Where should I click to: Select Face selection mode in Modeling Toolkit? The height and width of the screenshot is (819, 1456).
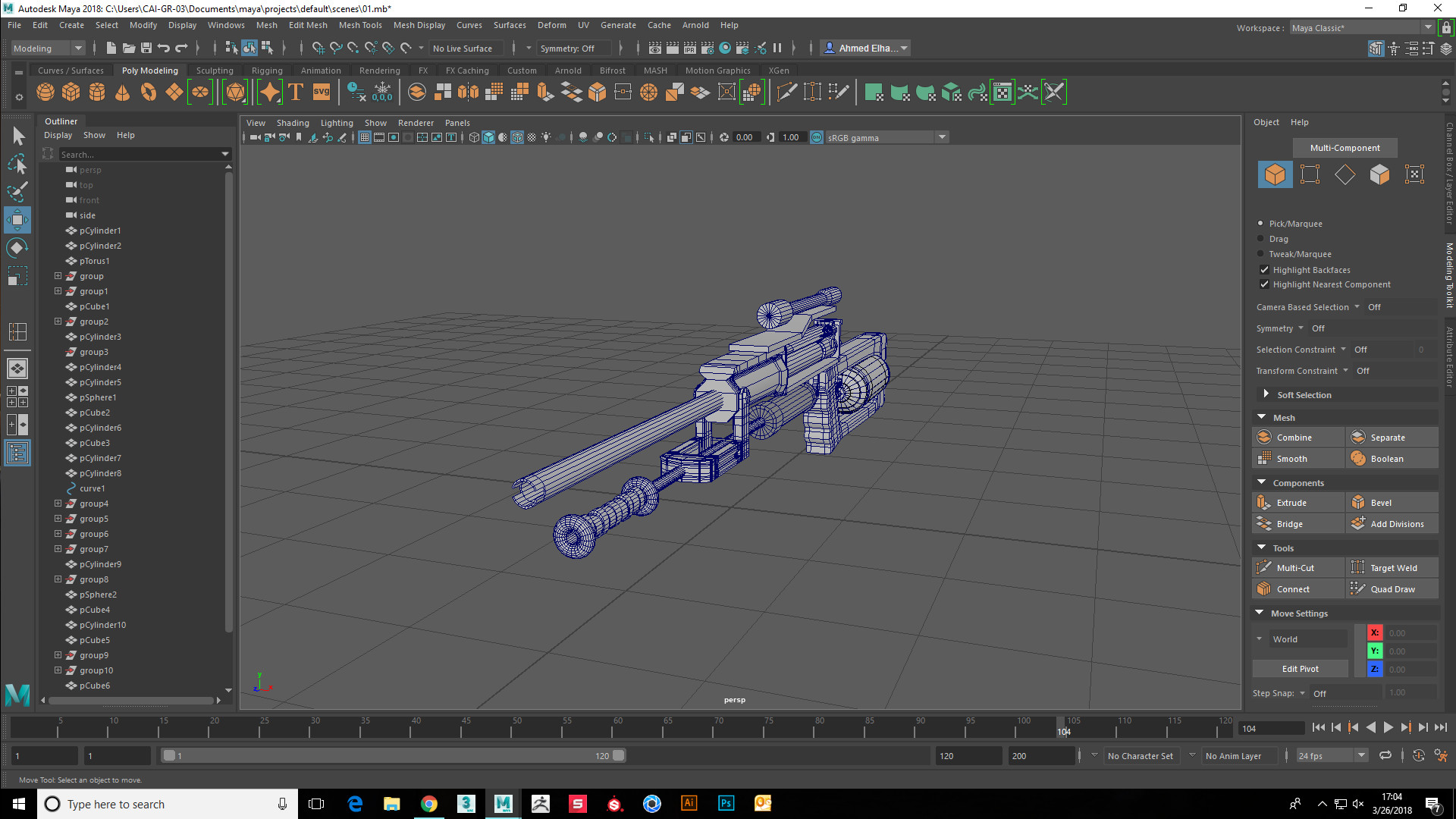click(x=1379, y=174)
